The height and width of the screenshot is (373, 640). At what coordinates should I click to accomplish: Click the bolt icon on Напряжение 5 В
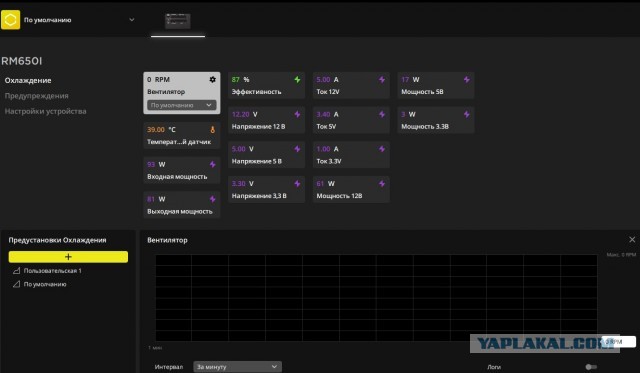pos(297,149)
